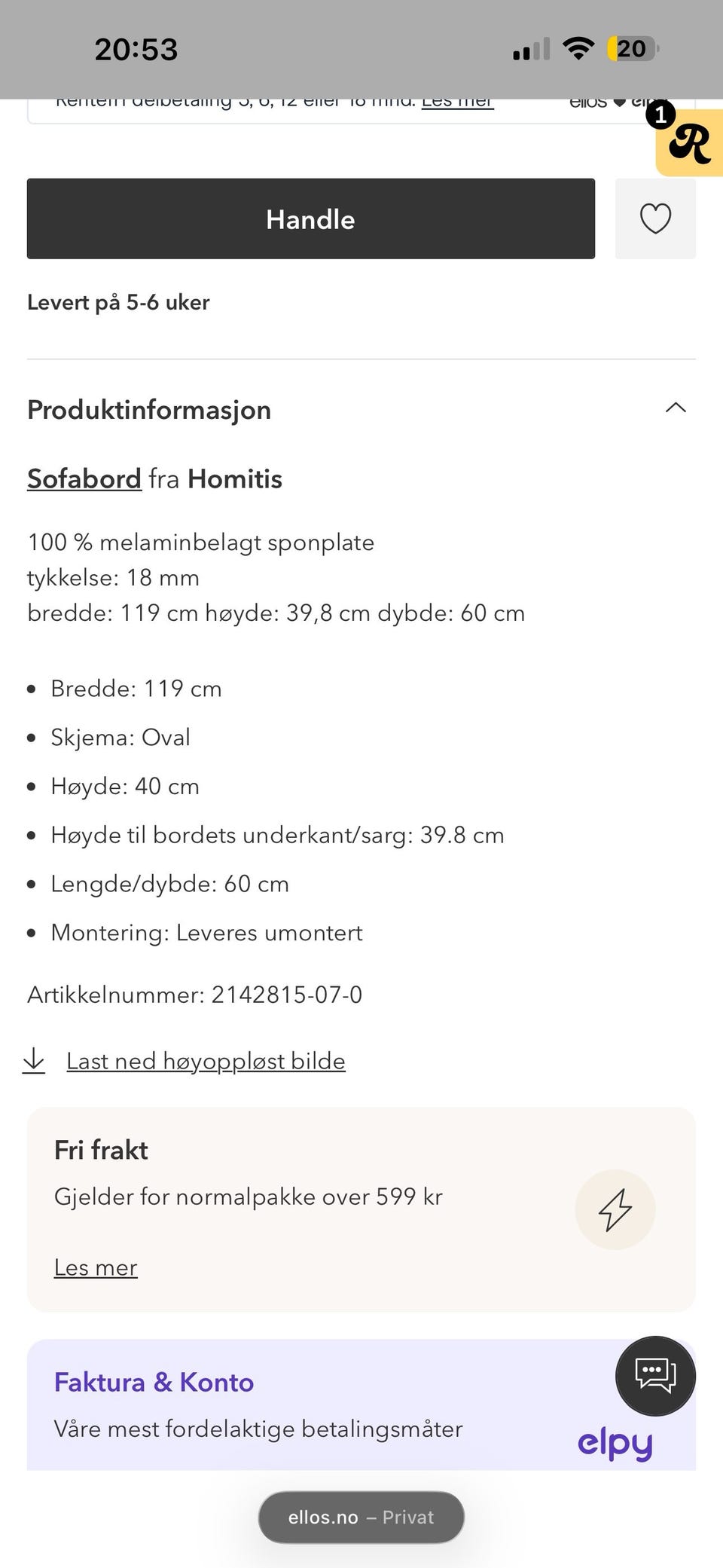Tap the ellos.no – Privat address pill
The height and width of the screenshot is (1568, 723).
click(361, 1517)
